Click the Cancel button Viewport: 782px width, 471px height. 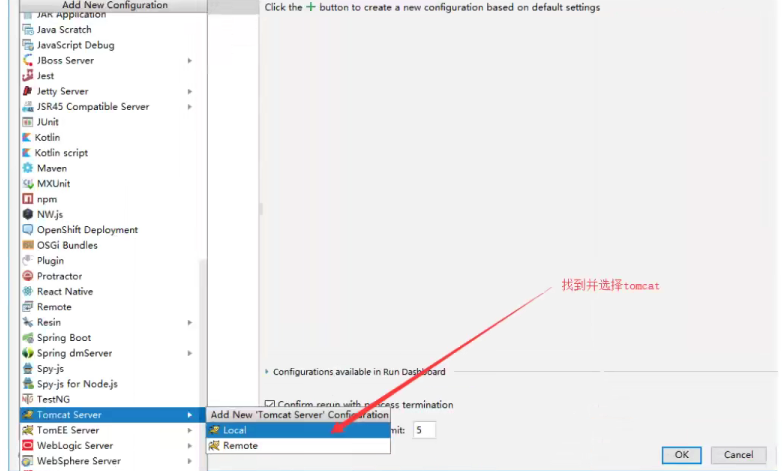pyautogui.click(x=739, y=455)
